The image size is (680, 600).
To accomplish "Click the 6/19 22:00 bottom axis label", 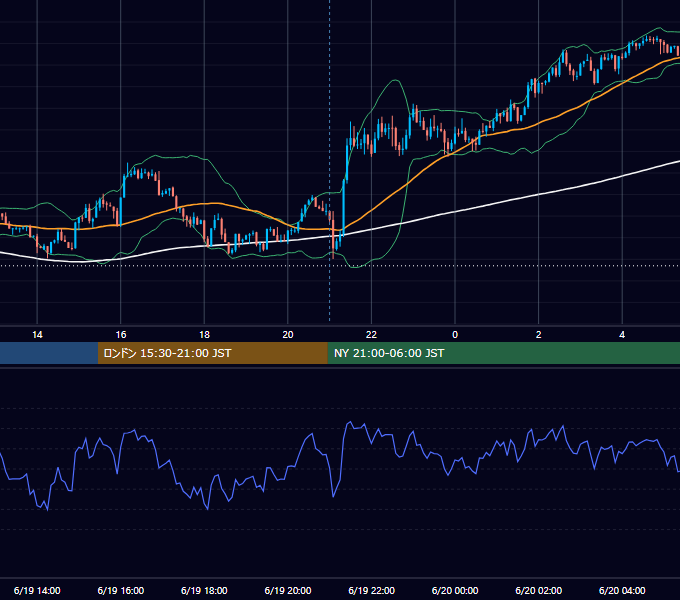I will coord(372,590).
